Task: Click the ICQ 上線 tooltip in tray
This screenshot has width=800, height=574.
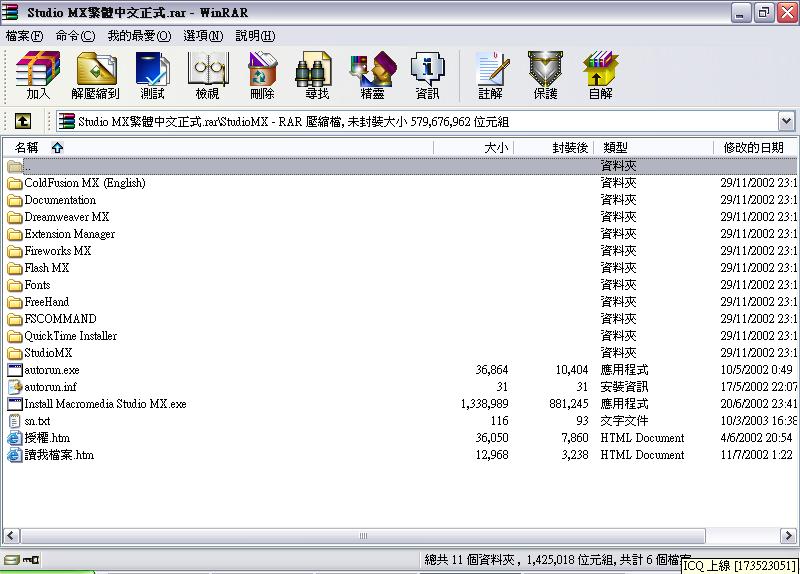Action: (x=740, y=565)
